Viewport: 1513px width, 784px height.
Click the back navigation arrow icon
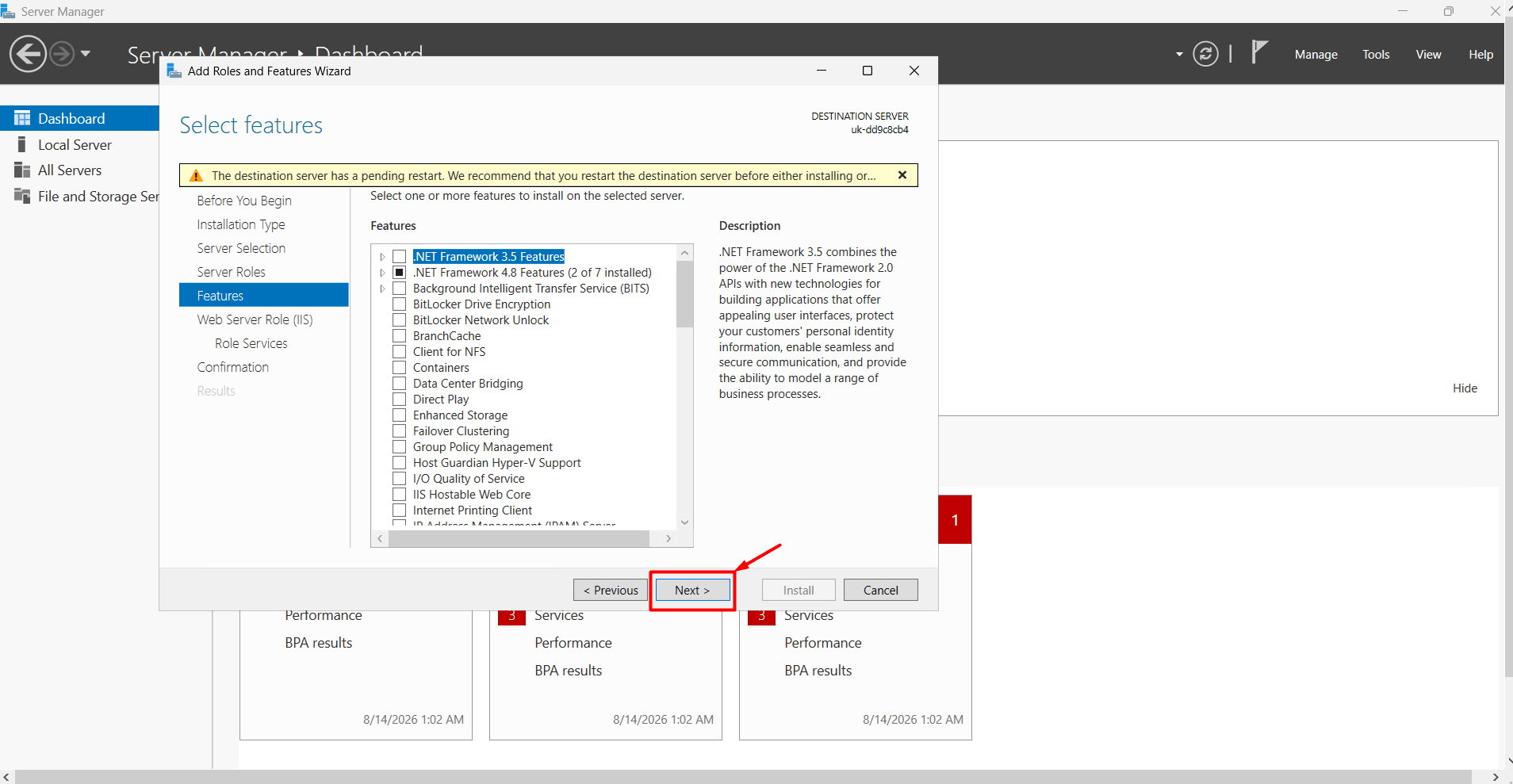(x=28, y=54)
